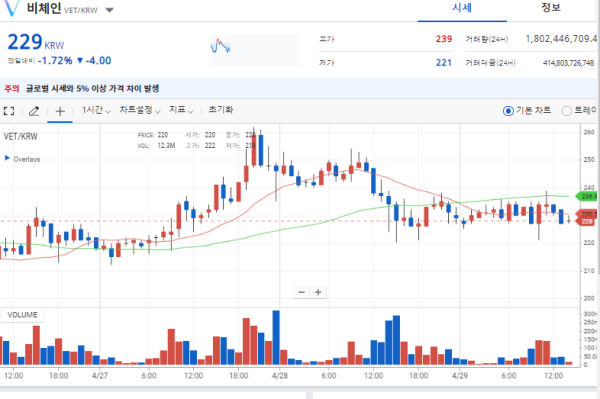Click the 초기화 reset button
The height and width of the screenshot is (399, 600).
coord(220,110)
